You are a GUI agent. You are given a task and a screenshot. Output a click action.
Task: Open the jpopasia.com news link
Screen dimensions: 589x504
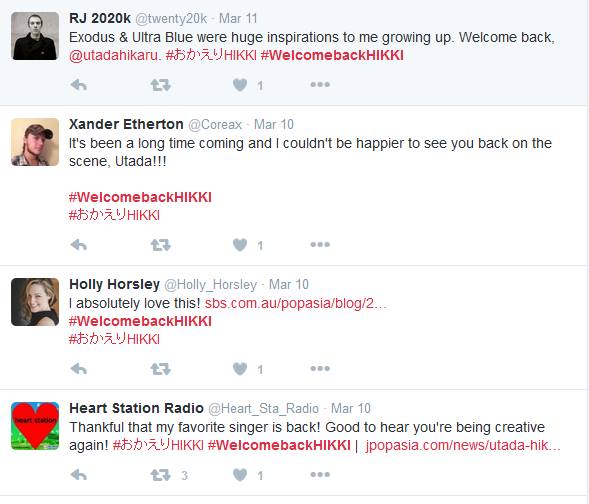coord(463,445)
